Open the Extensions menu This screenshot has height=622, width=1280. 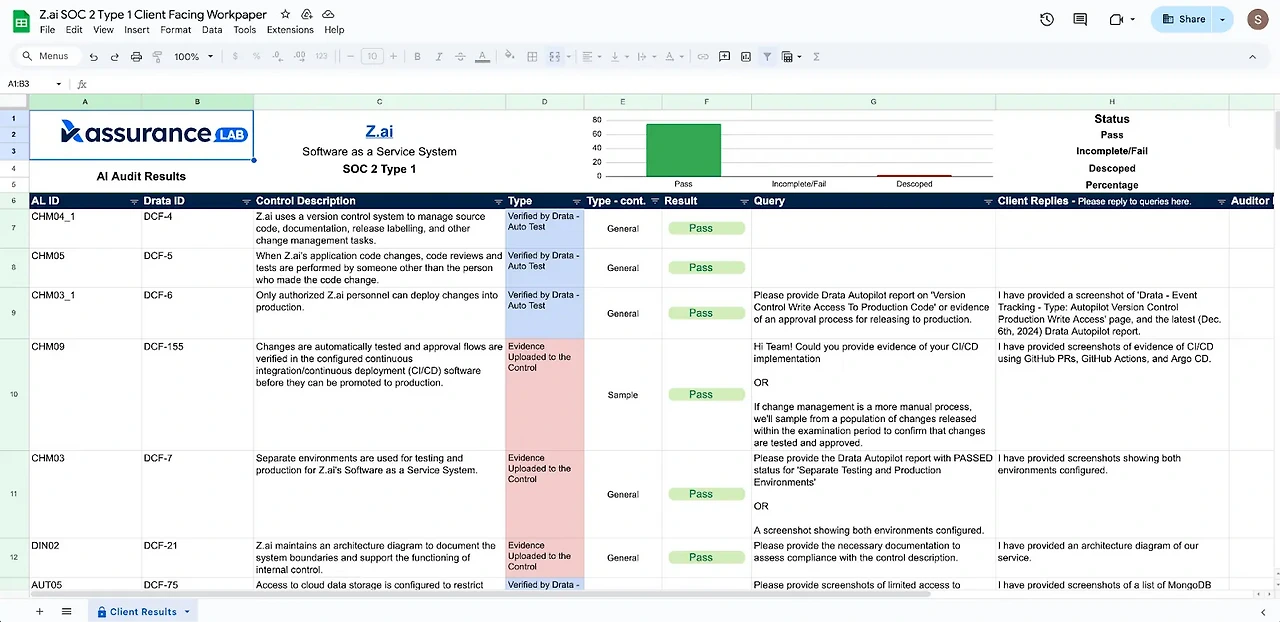290,30
